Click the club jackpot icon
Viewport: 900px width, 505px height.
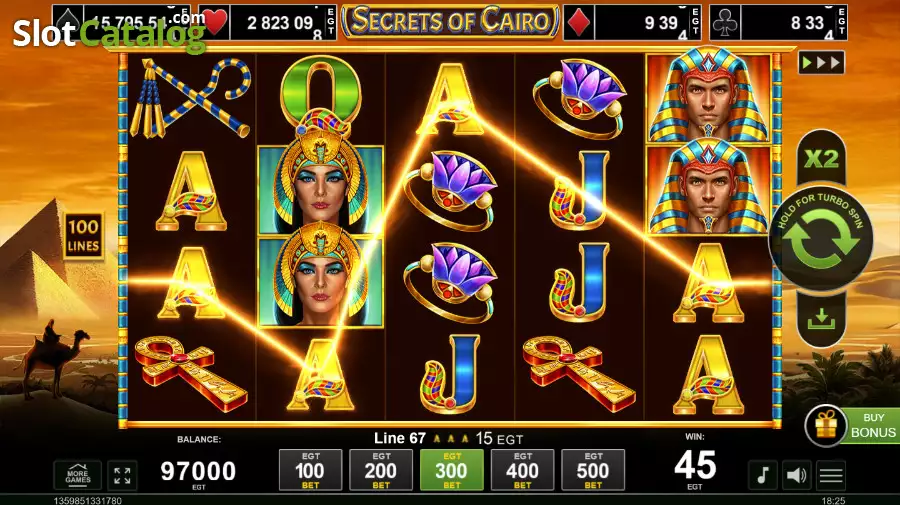(725, 24)
